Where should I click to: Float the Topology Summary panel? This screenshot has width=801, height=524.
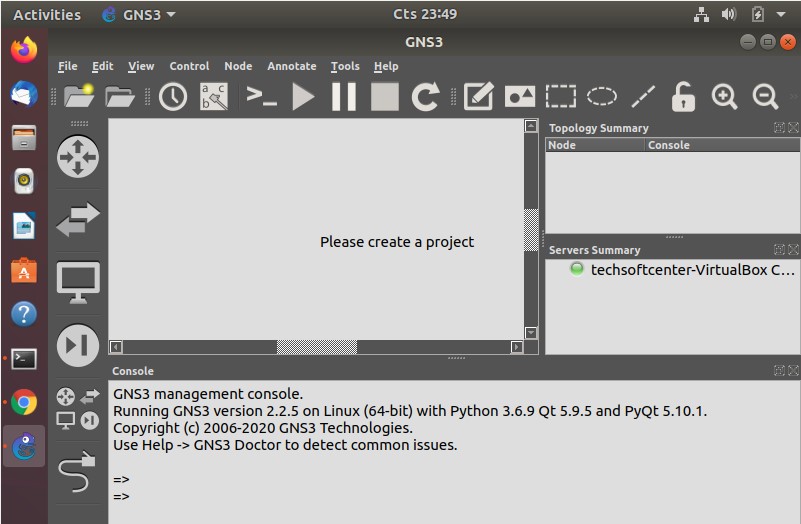[x=779, y=128]
